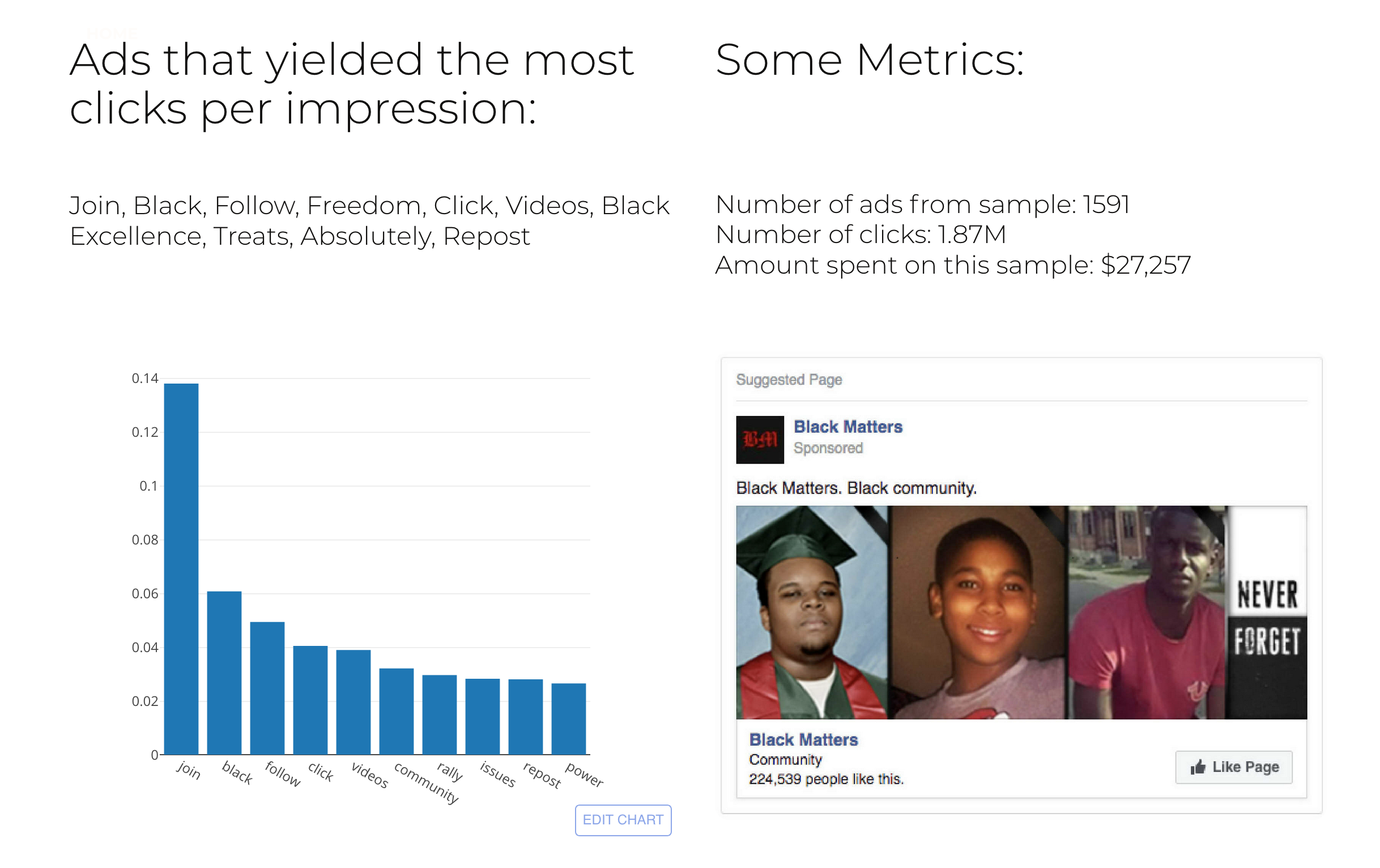Select the 'repost' bar in chart

click(525, 717)
